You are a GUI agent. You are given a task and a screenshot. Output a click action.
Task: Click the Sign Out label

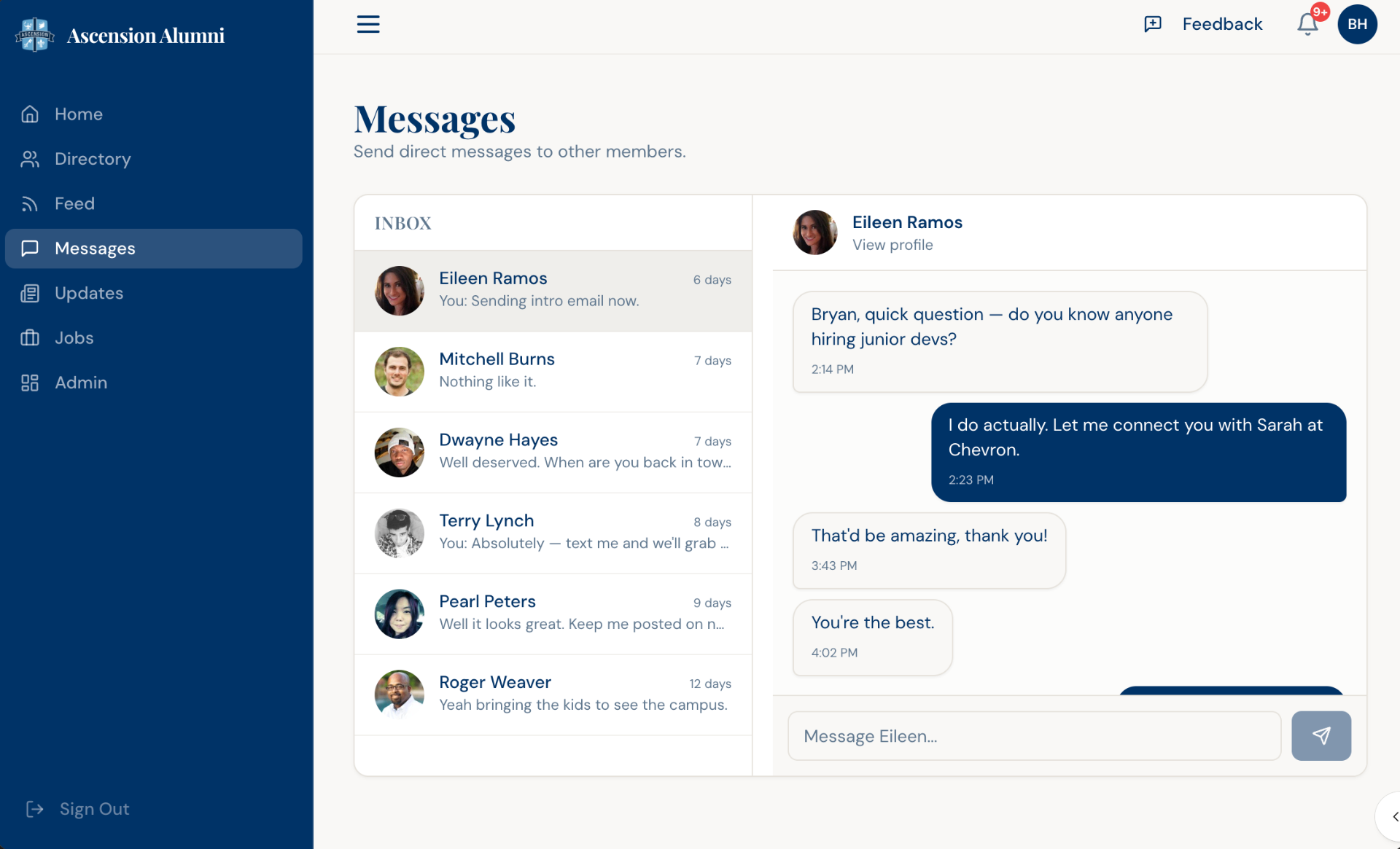[94, 809]
